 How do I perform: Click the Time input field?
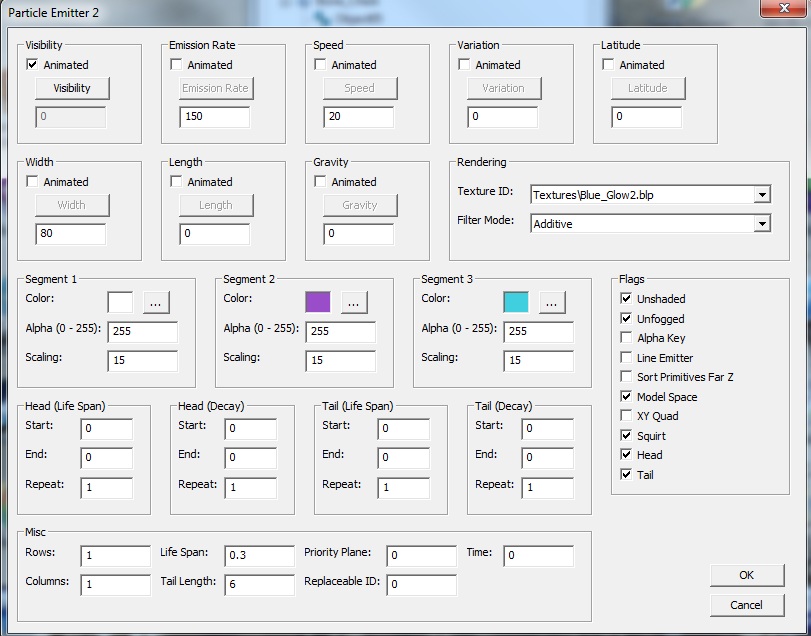tap(538, 556)
